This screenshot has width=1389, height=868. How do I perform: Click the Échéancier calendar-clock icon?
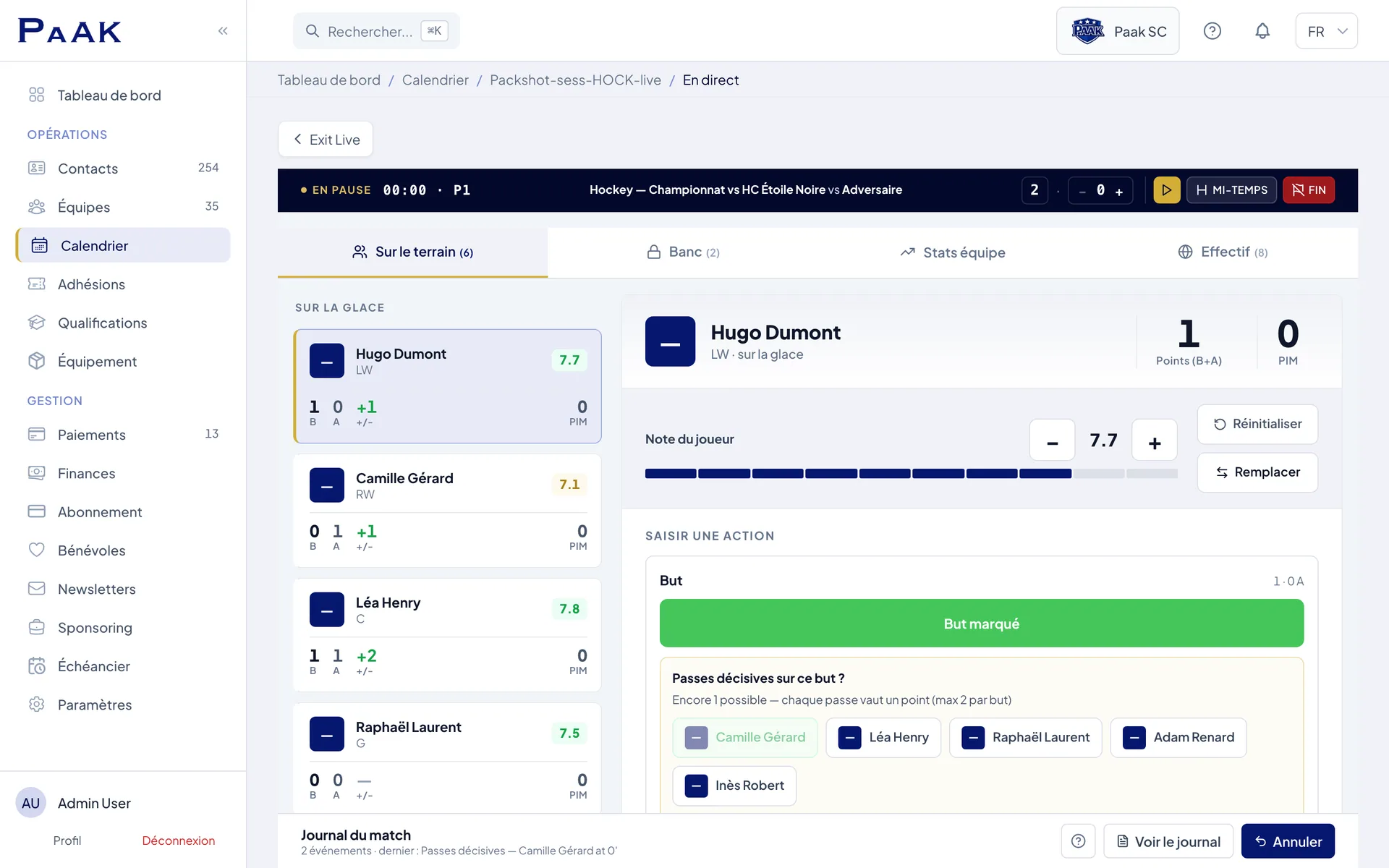click(37, 665)
